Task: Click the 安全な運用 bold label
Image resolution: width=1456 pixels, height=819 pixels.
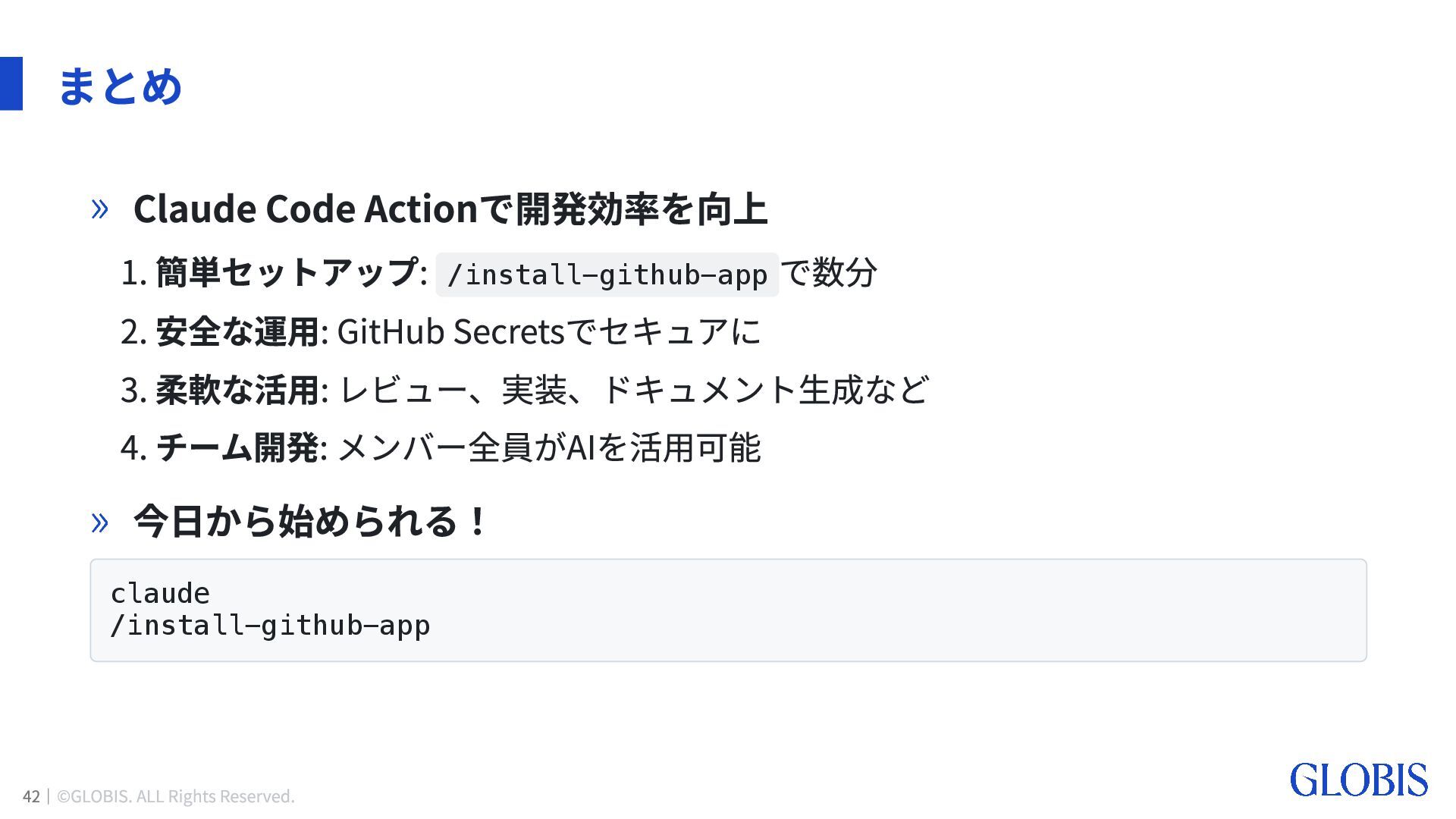Action: pyautogui.click(x=237, y=331)
